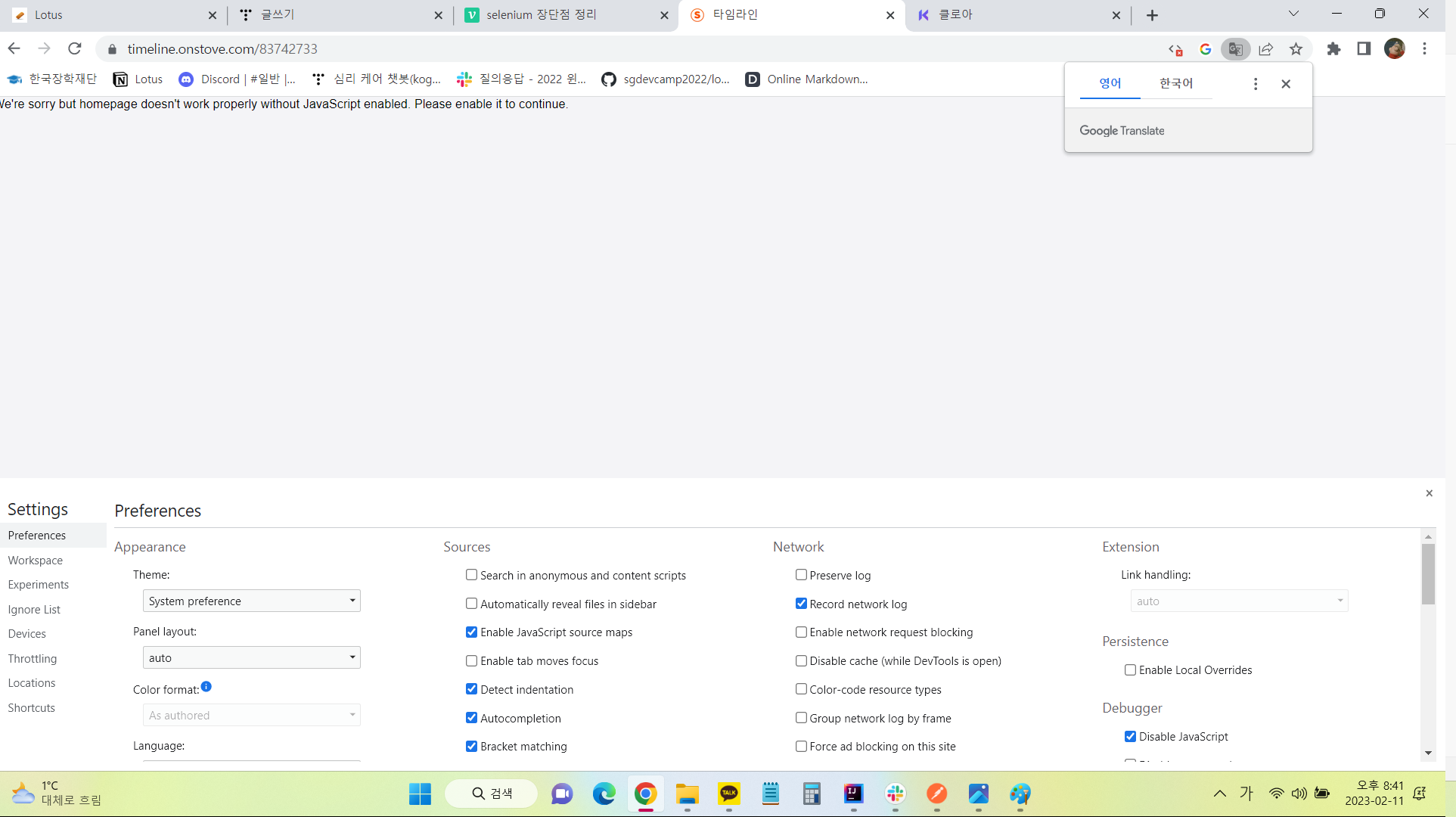Open translate options three-dot menu
Viewport: 1456px width, 817px height.
1256,84
